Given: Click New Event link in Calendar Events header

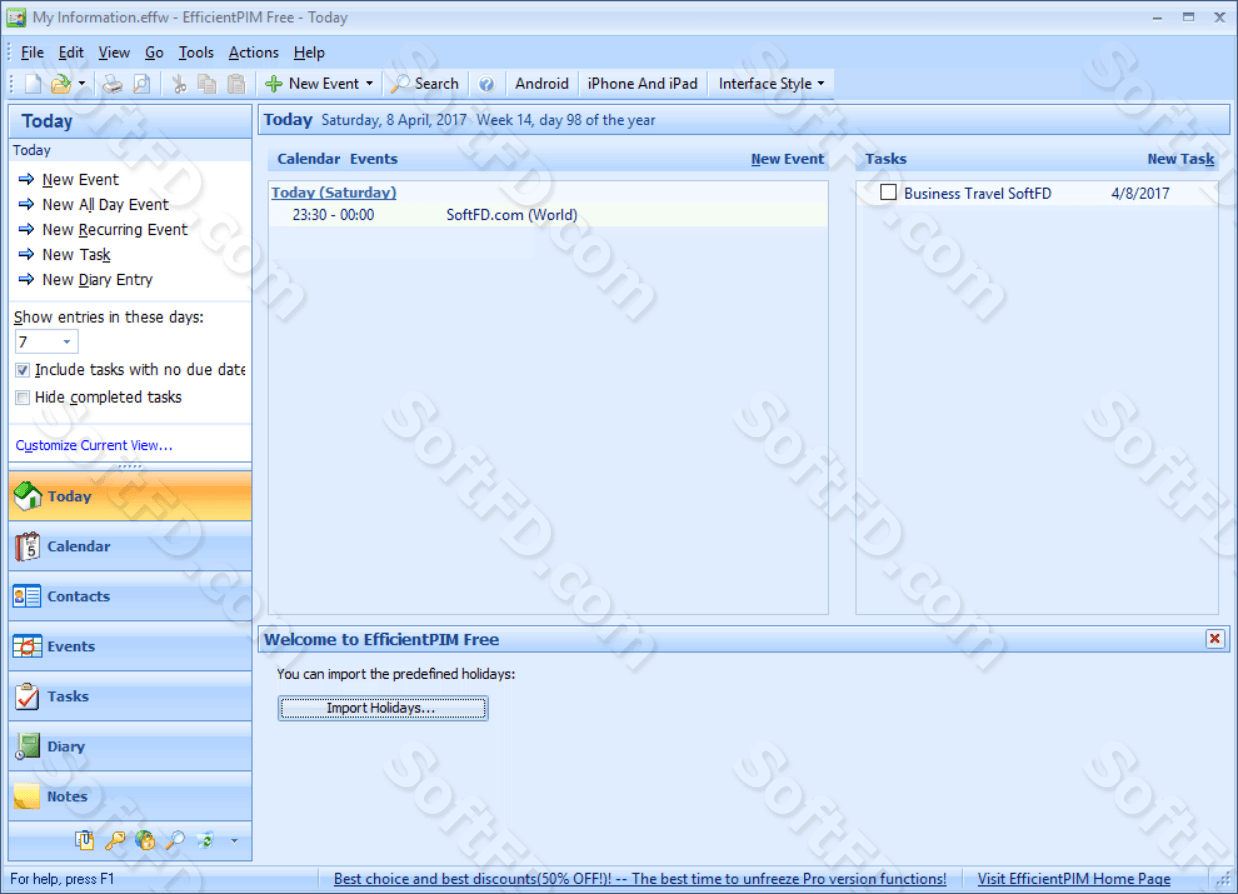Looking at the screenshot, I should click(x=787, y=159).
